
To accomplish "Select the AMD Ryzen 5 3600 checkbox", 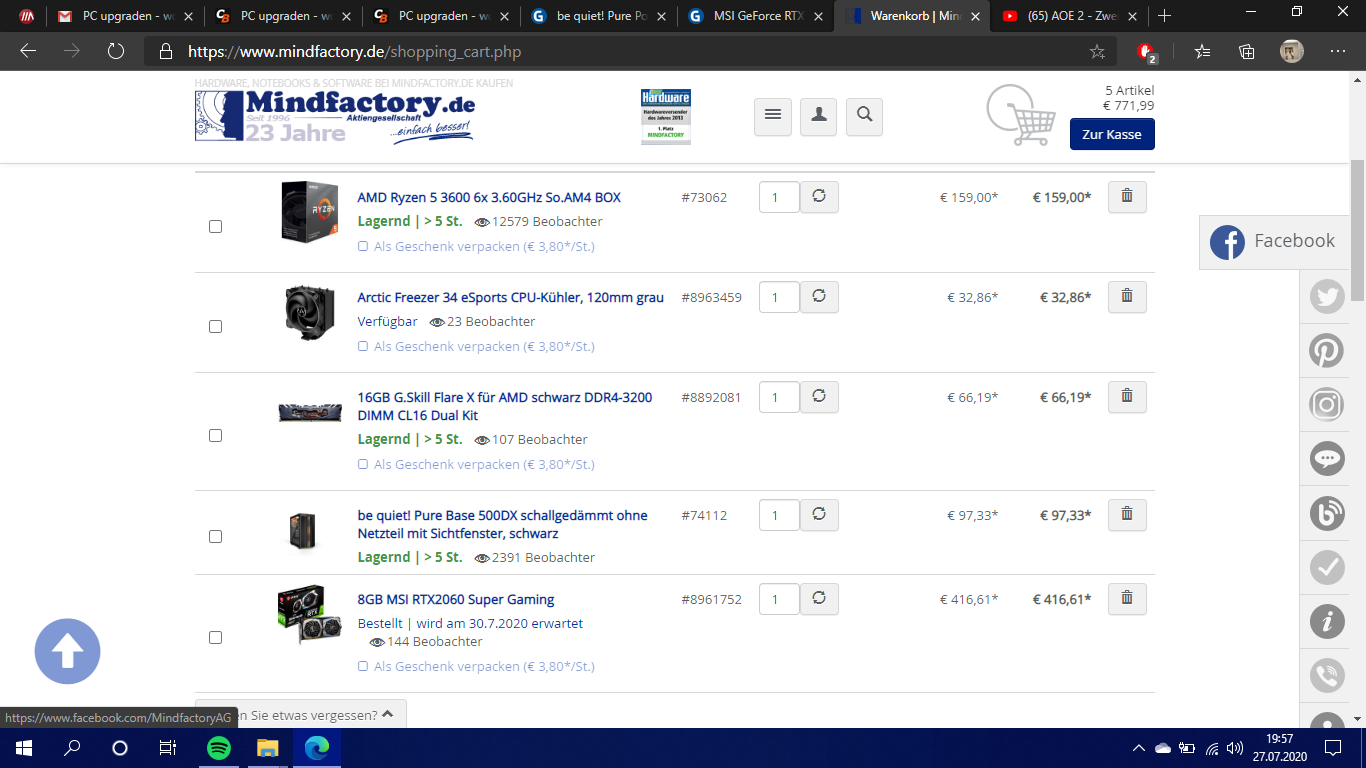I will point(215,227).
